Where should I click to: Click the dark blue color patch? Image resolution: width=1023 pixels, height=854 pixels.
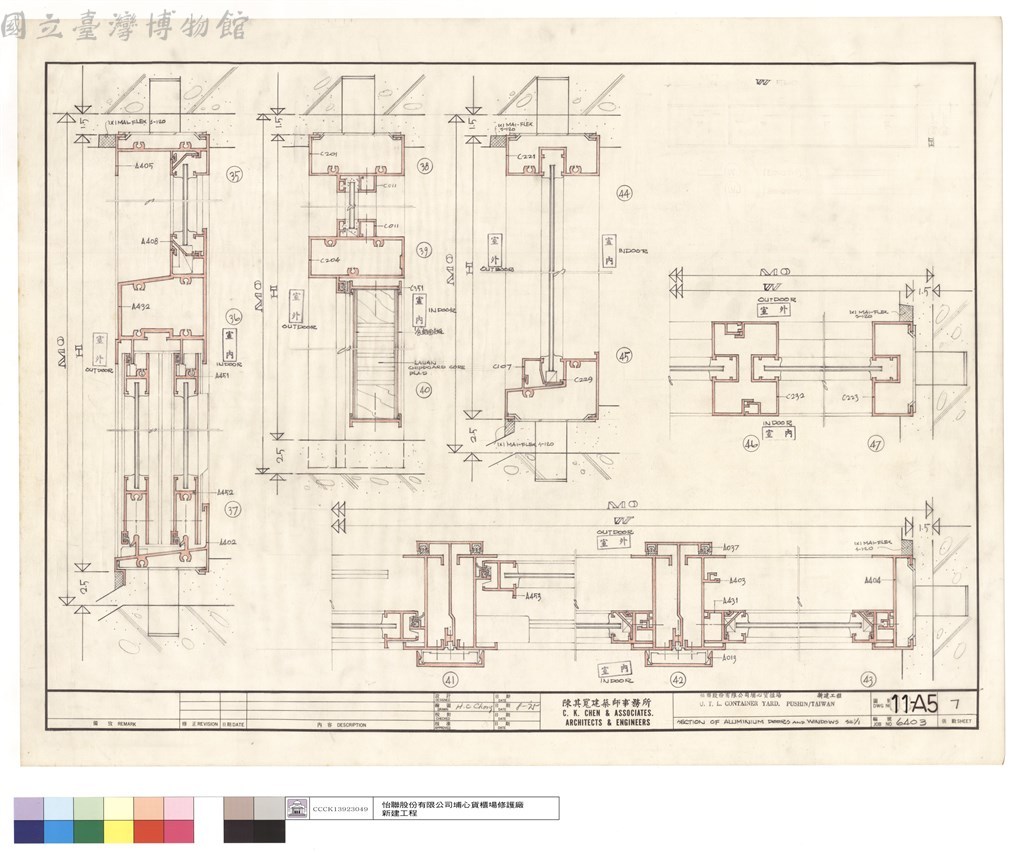click(29, 831)
